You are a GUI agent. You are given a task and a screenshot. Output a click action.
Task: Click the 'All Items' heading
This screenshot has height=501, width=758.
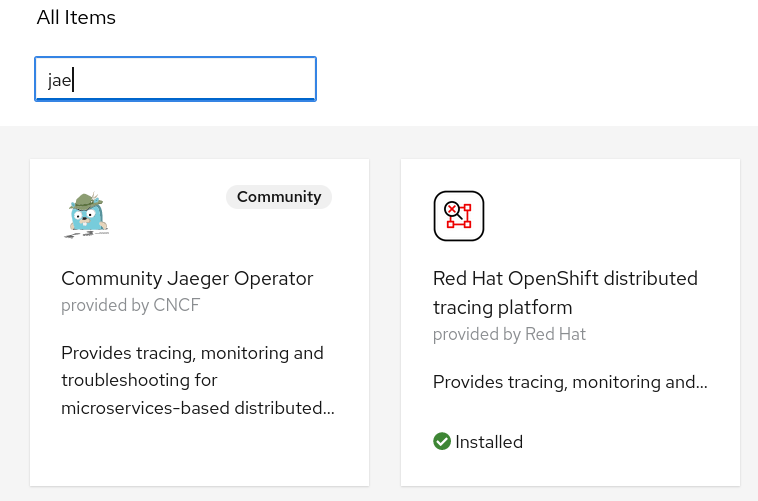[76, 17]
